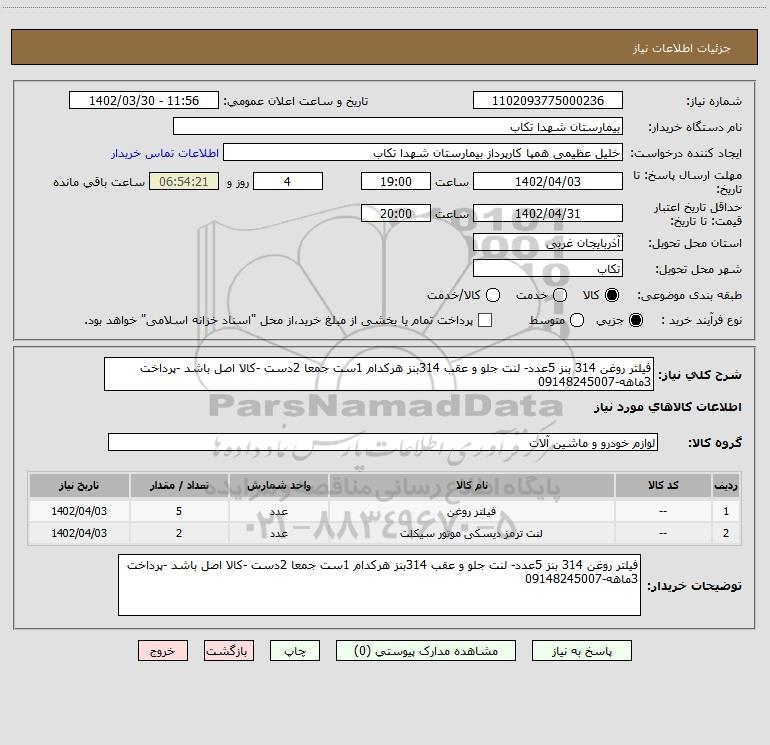Screen dimensions: 770x745
Task: Click the price validity date 1402/04/31 field
Action: coord(548,213)
